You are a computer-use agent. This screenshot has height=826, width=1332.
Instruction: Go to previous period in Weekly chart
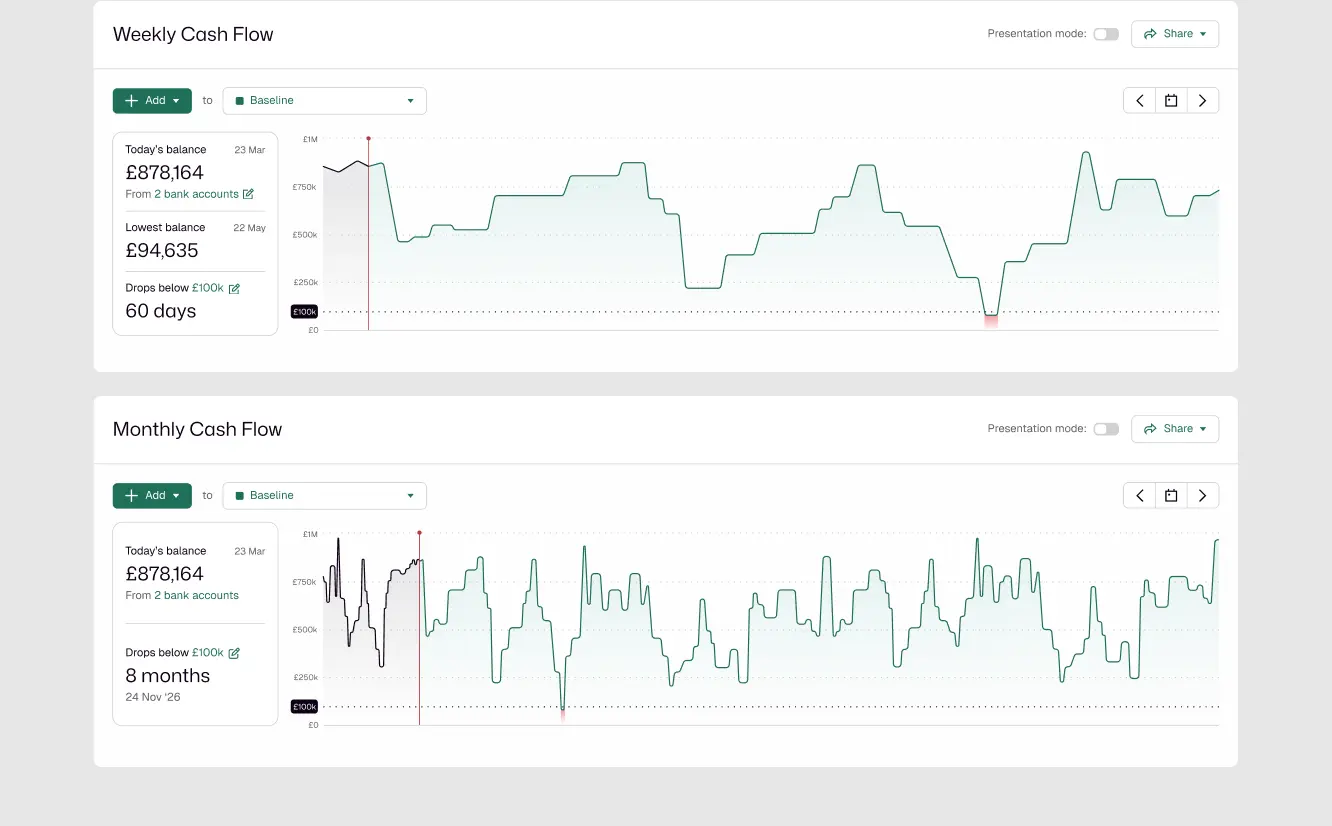1140,101
